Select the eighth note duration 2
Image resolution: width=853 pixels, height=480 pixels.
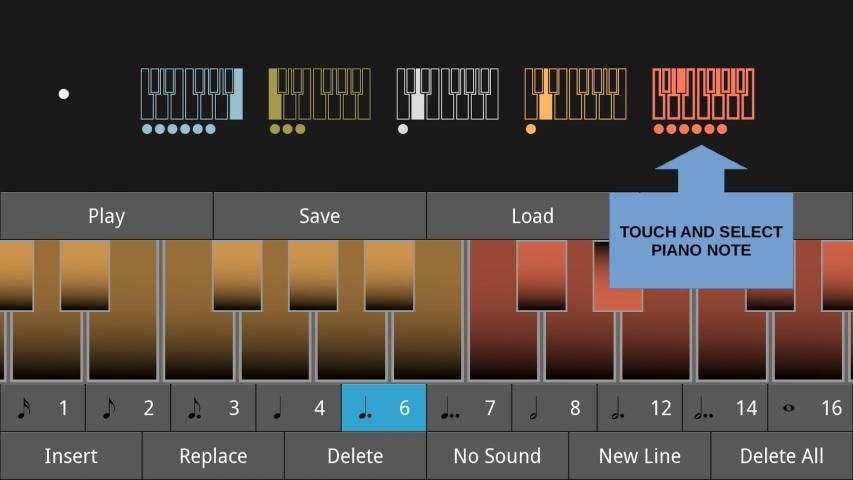pos(127,408)
